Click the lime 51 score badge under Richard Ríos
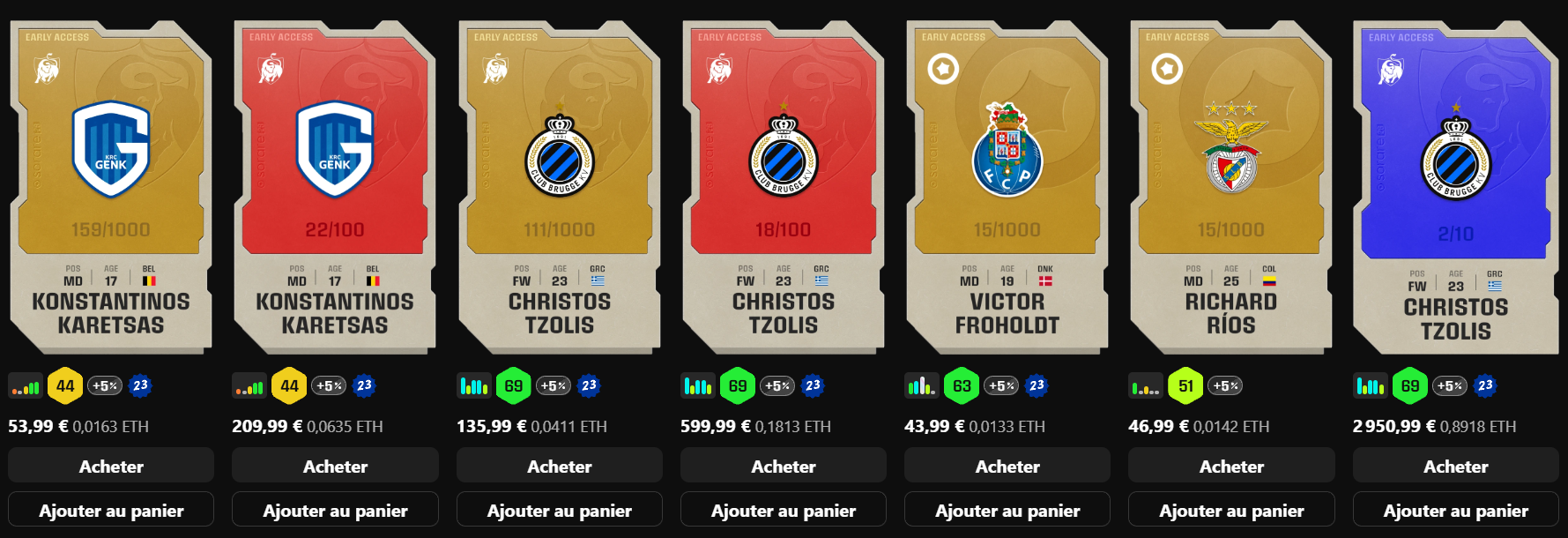This screenshot has height=538, width=1568. (x=1185, y=385)
